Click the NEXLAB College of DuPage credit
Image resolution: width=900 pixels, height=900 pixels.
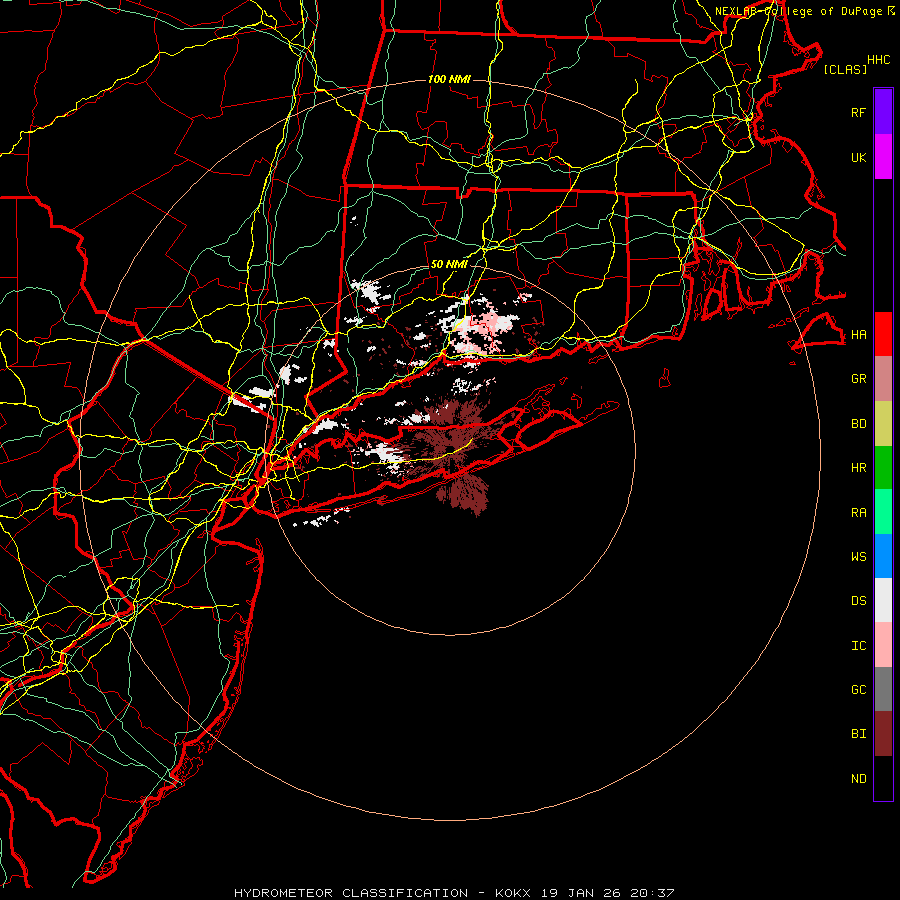(x=805, y=11)
